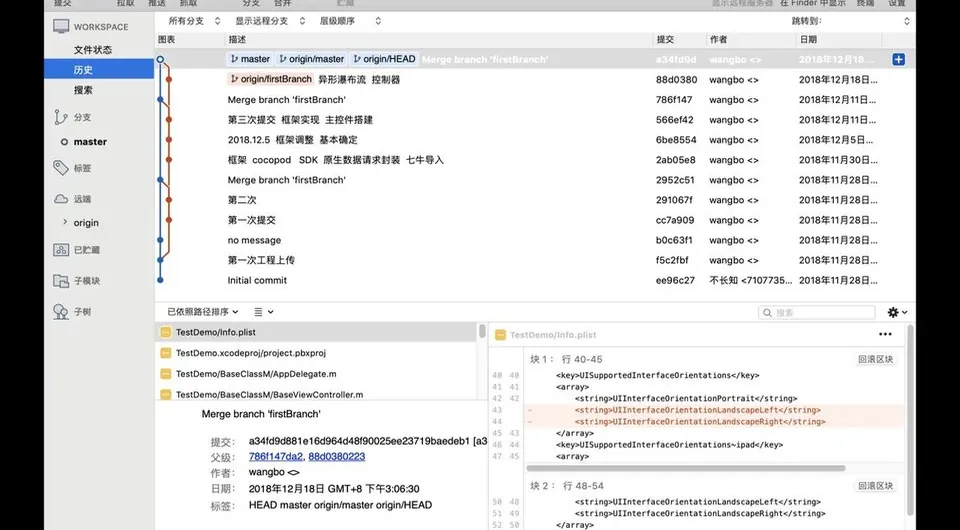Click the file icon in the diff header
960x530 pixels.
tap(500, 335)
